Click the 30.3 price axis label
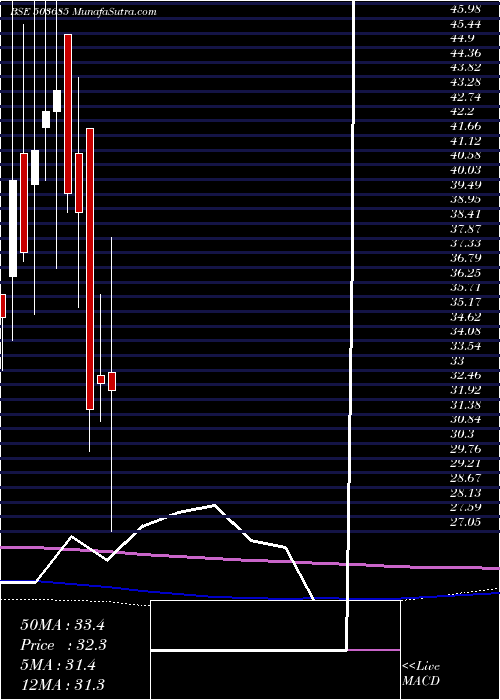 [x=460, y=434]
